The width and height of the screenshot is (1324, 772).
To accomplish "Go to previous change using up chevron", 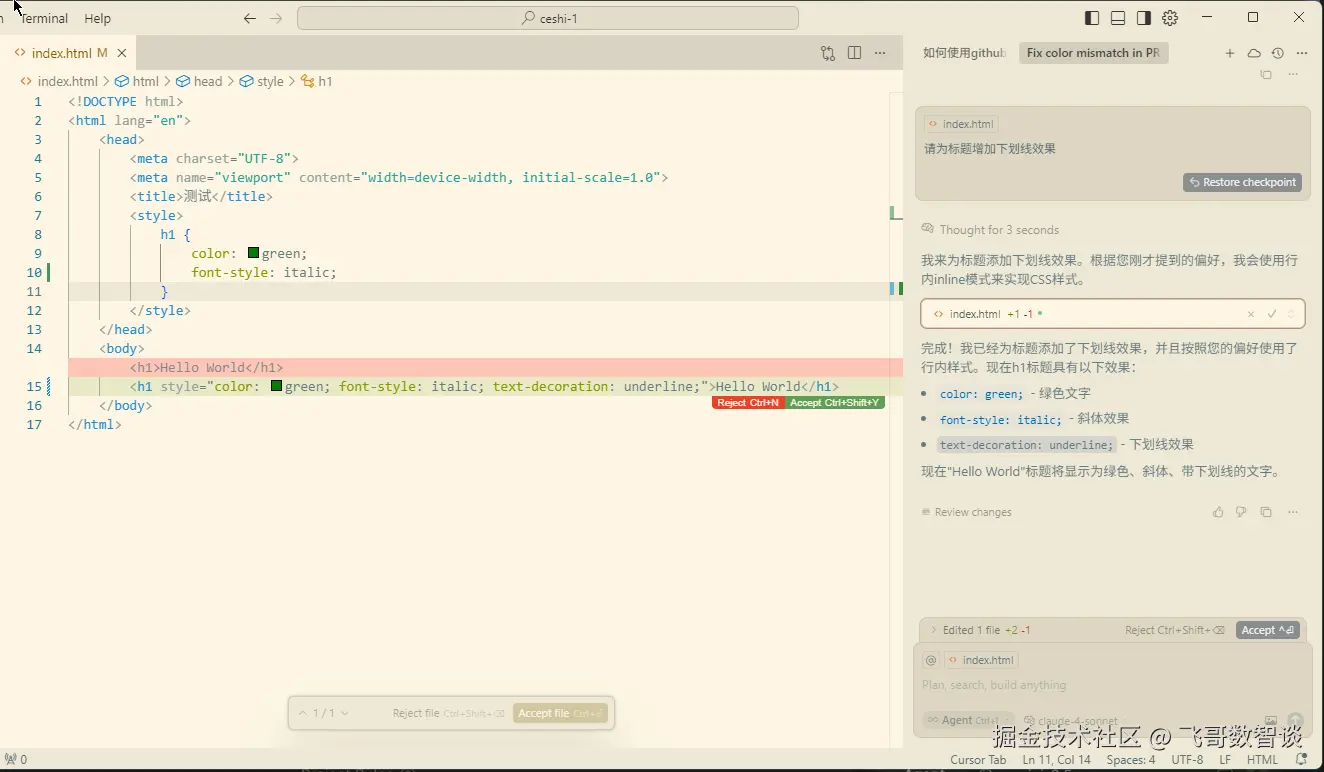I will point(303,713).
